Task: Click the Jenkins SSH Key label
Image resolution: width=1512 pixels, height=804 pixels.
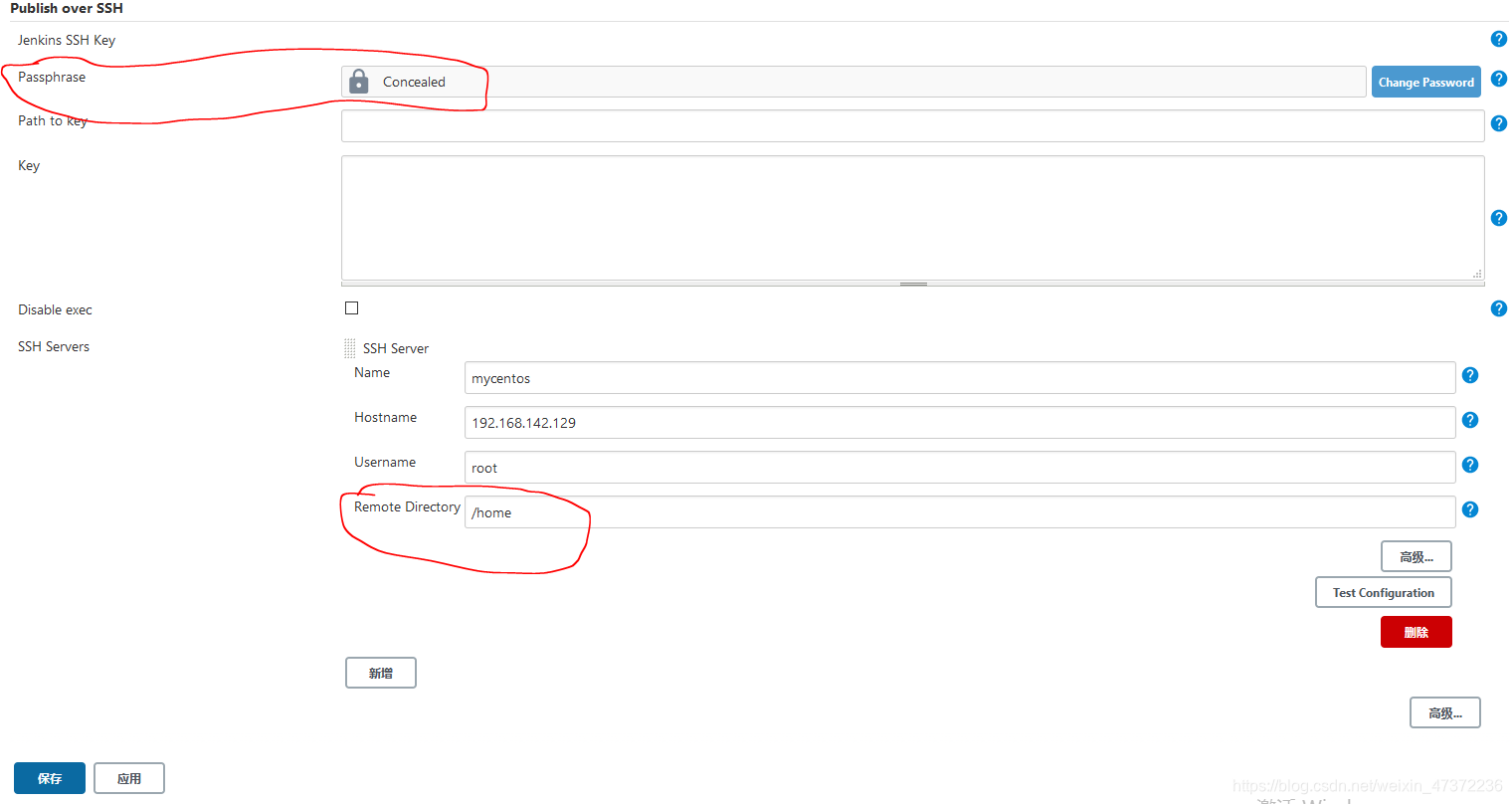Action: 67,40
